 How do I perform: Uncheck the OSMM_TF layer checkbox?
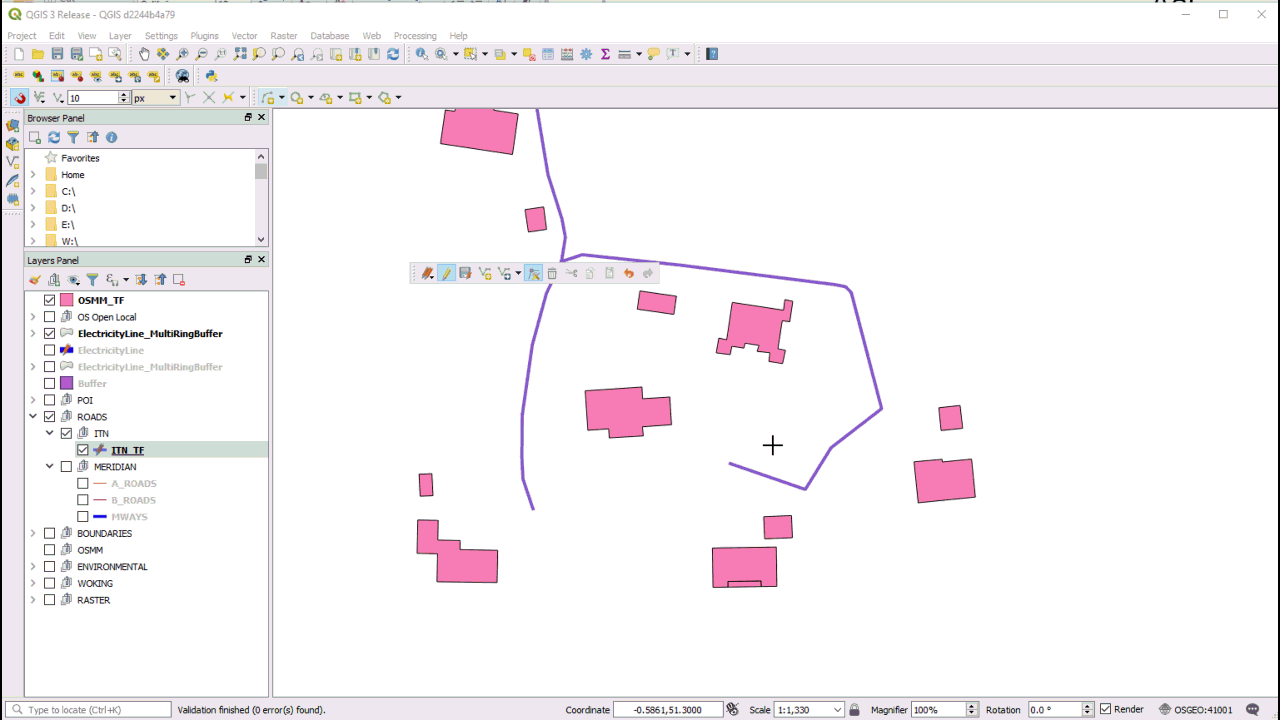tap(50, 300)
